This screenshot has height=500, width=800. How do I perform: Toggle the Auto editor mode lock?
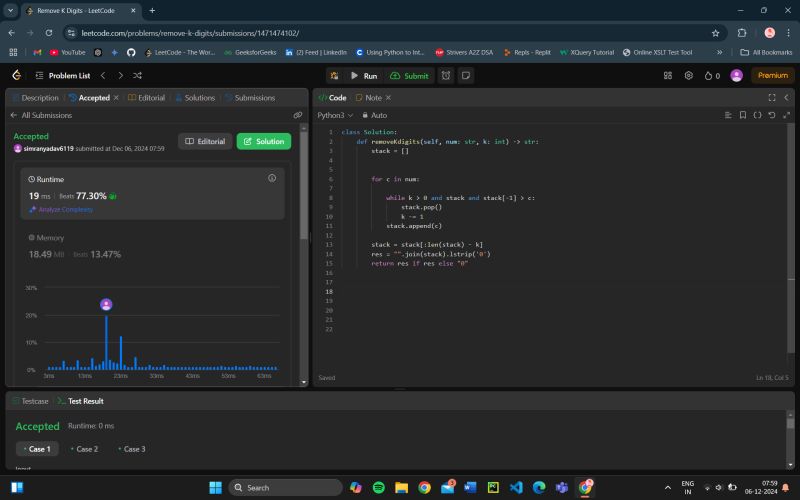click(x=373, y=115)
